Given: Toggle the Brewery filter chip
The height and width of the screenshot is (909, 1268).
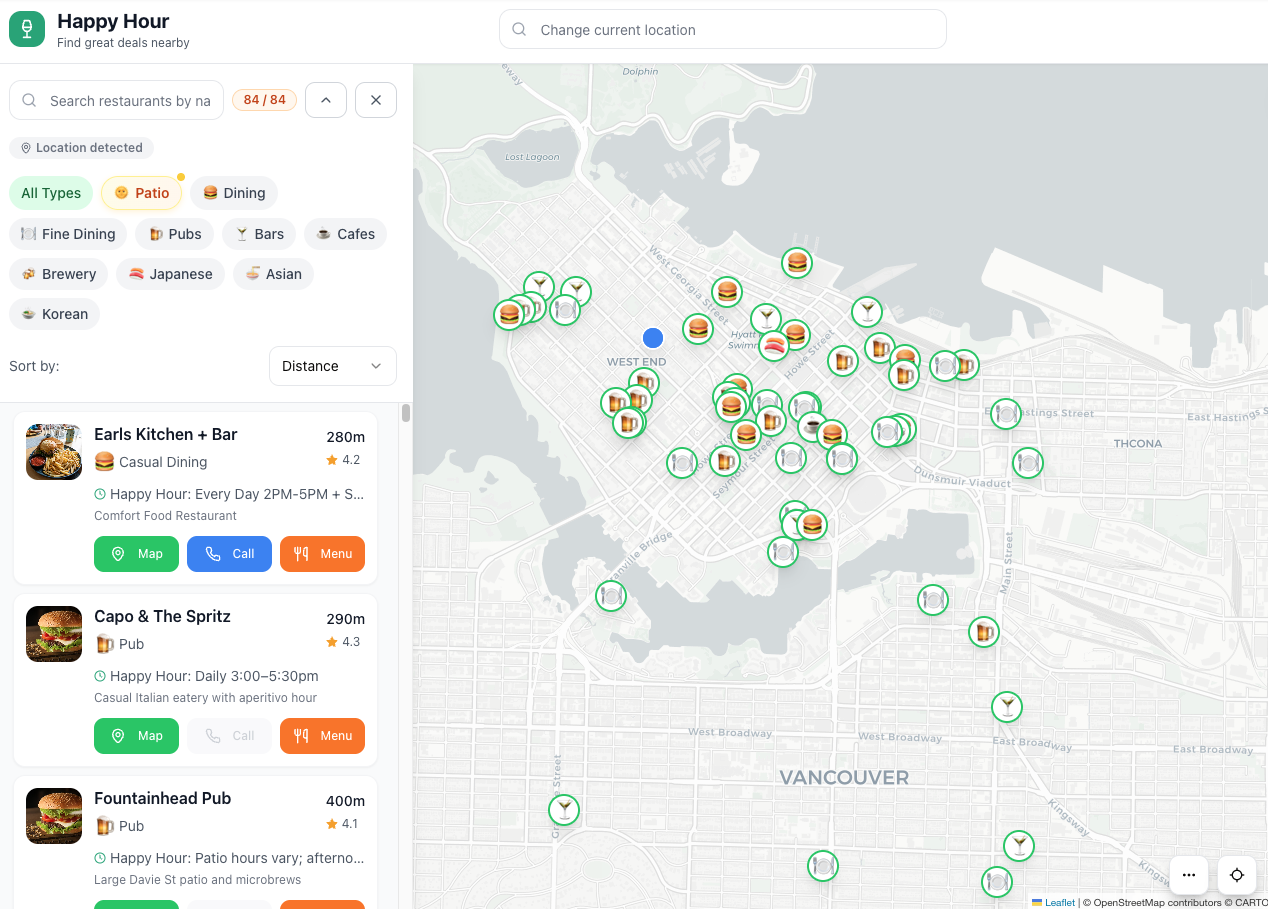Looking at the screenshot, I should 58,274.
